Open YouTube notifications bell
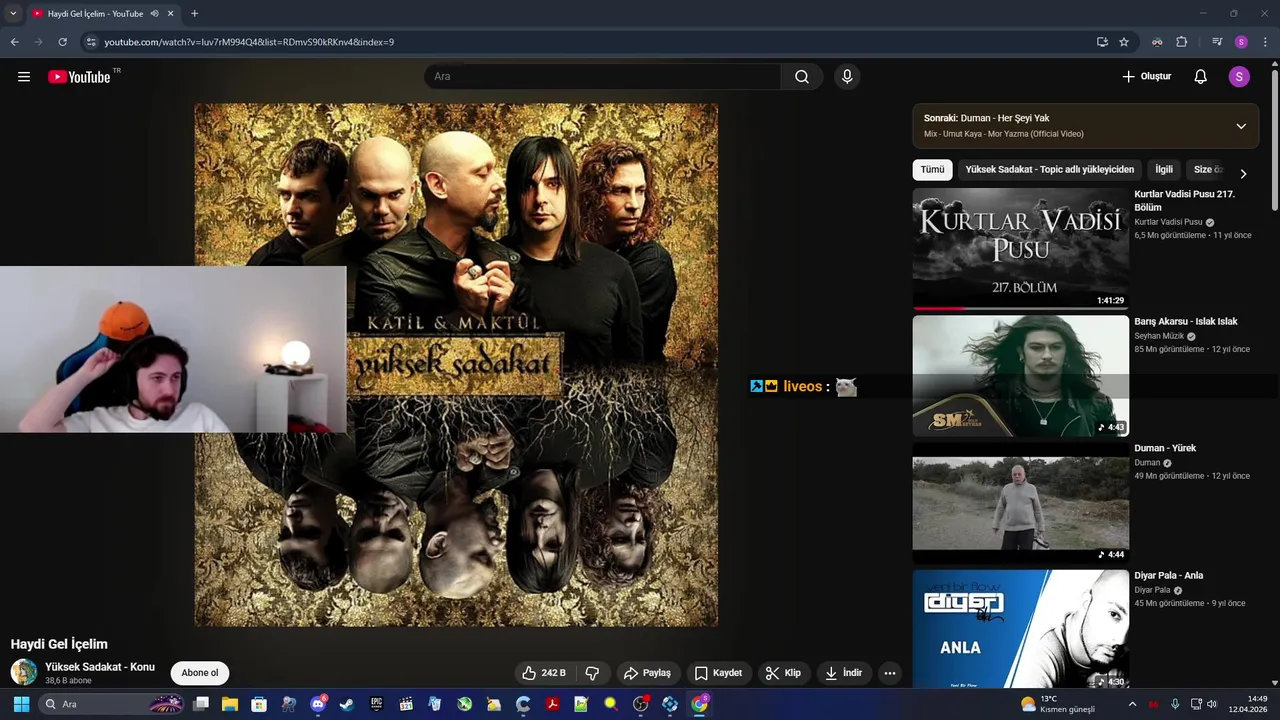 [x=1201, y=77]
